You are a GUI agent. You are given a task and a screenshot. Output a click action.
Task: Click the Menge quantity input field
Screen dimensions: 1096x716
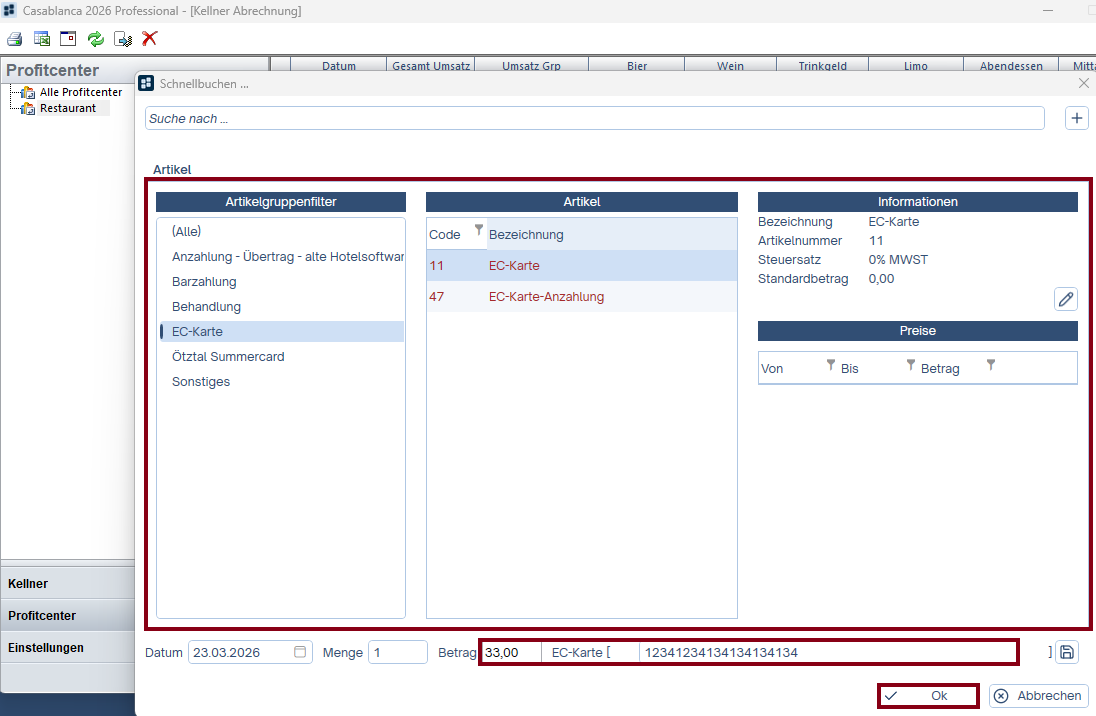(x=398, y=652)
